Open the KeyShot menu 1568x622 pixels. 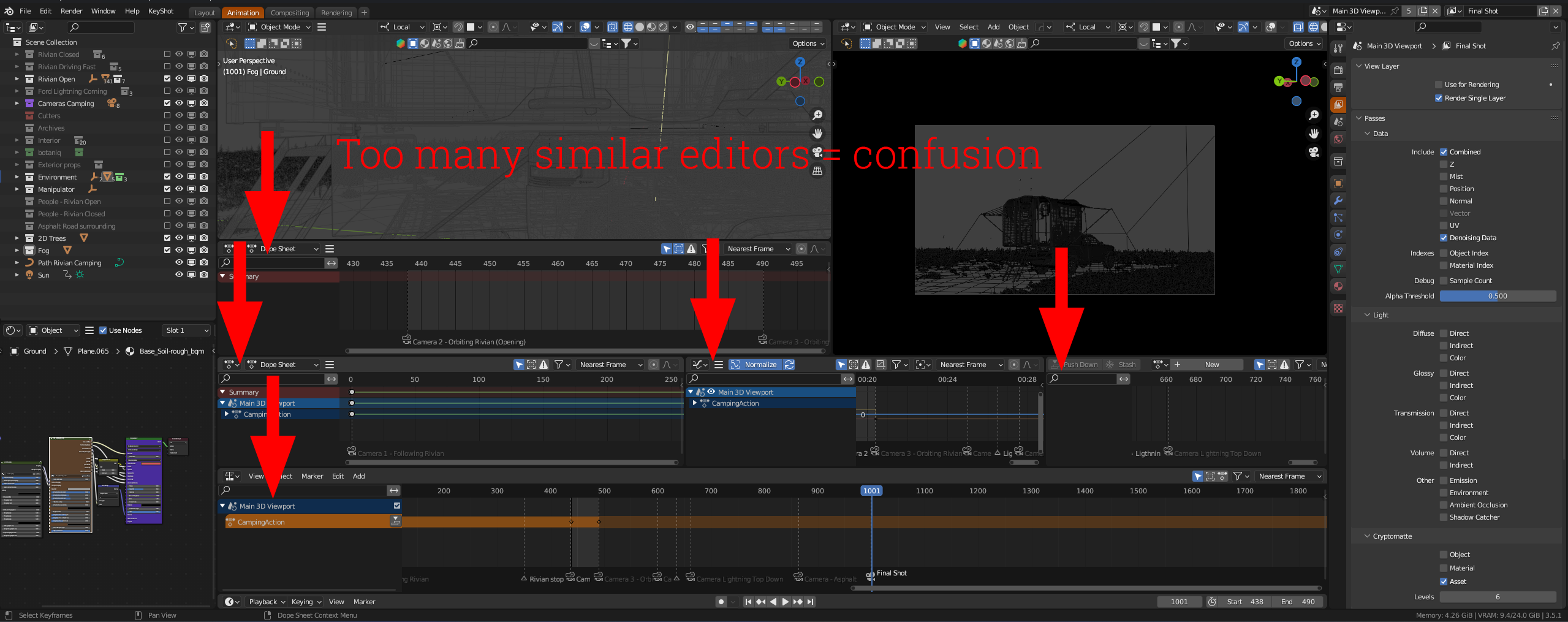click(161, 11)
